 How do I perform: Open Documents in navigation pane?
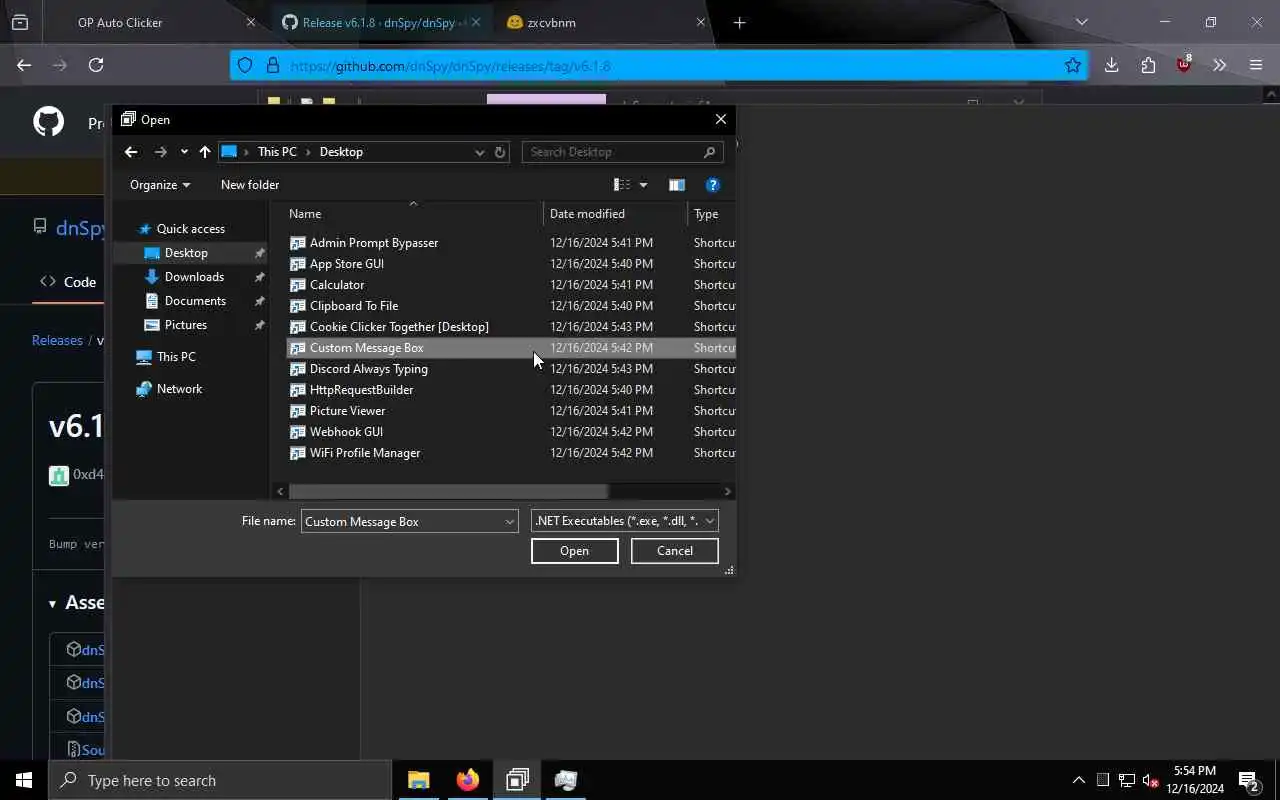(195, 301)
